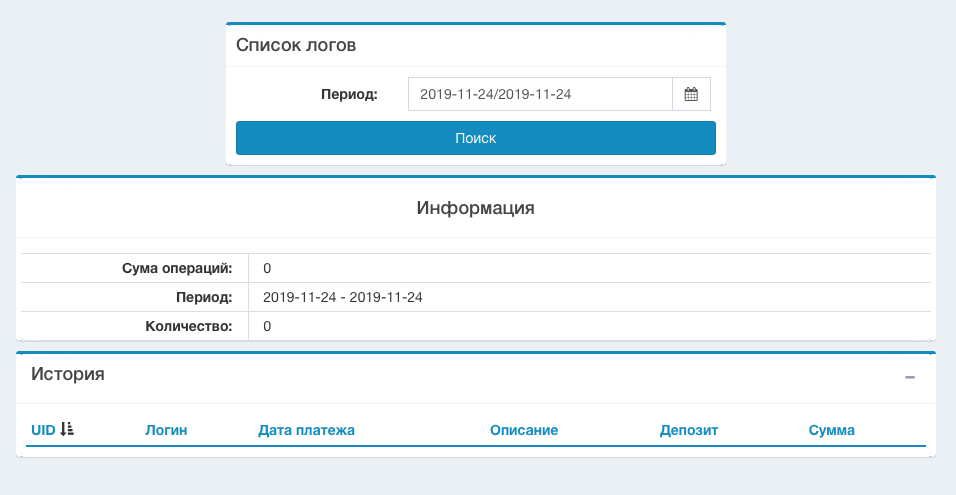The width and height of the screenshot is (956, 495).
Task: Click the Период label in search form
Action: point(349,95)
